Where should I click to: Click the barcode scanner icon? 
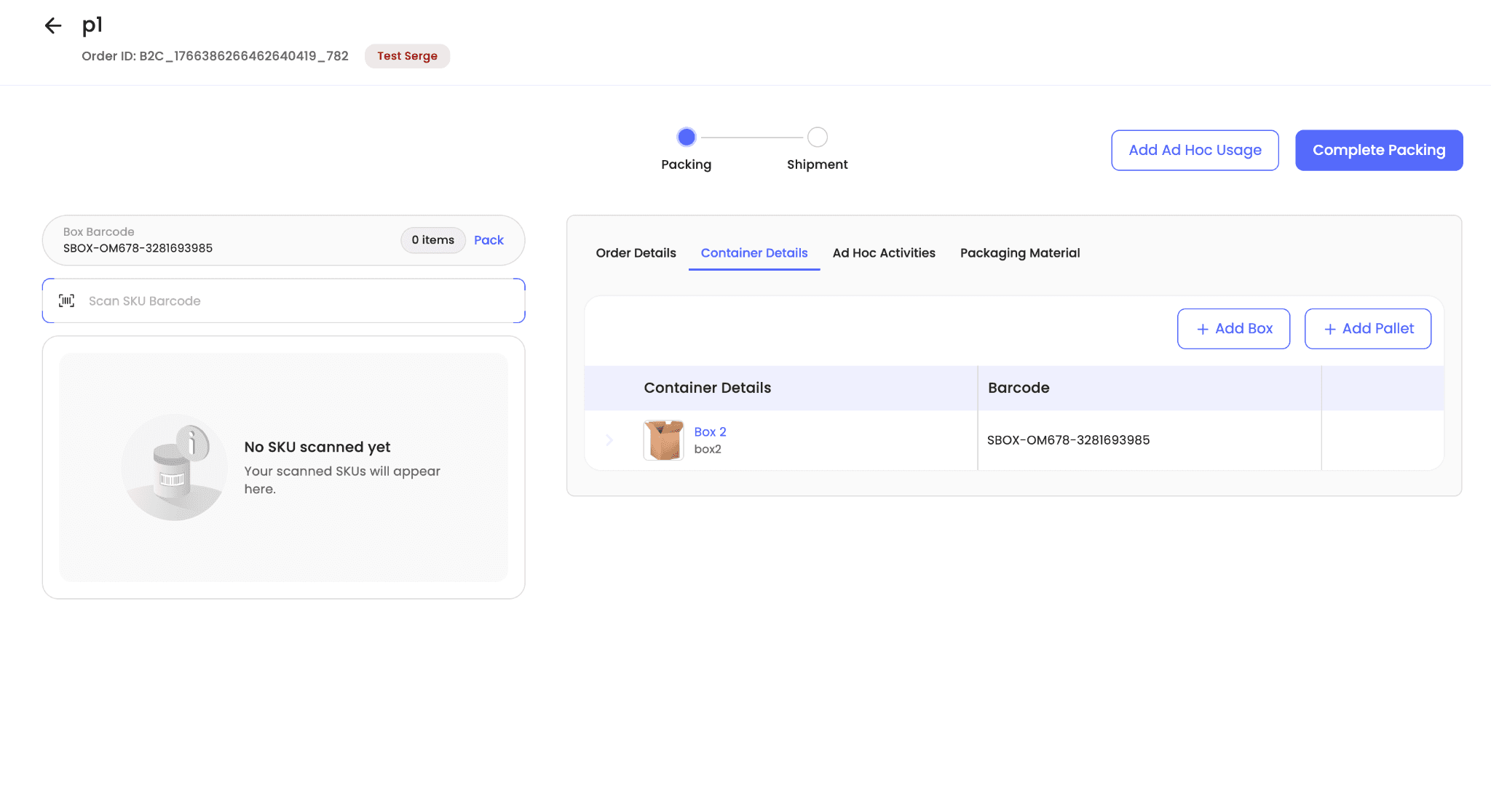(x=66, y=300)
